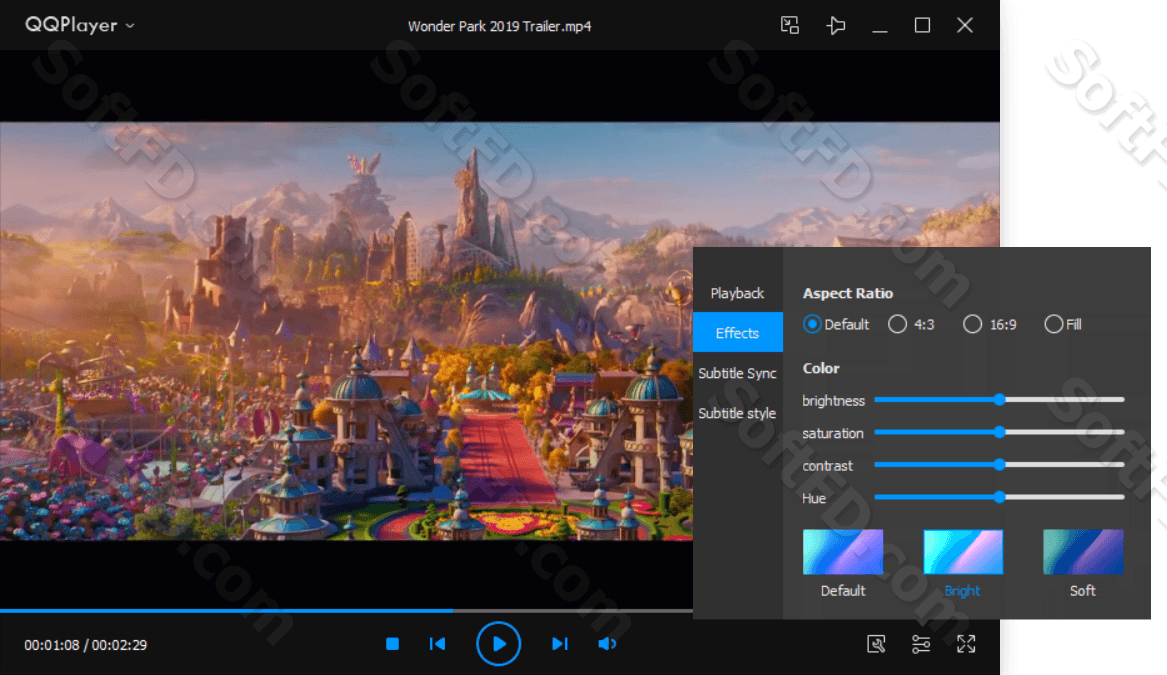Choose the 4:3 aspect ratio
This screenshot has height=675, width=1167.
pyautogui.click(x=898, y=324)
